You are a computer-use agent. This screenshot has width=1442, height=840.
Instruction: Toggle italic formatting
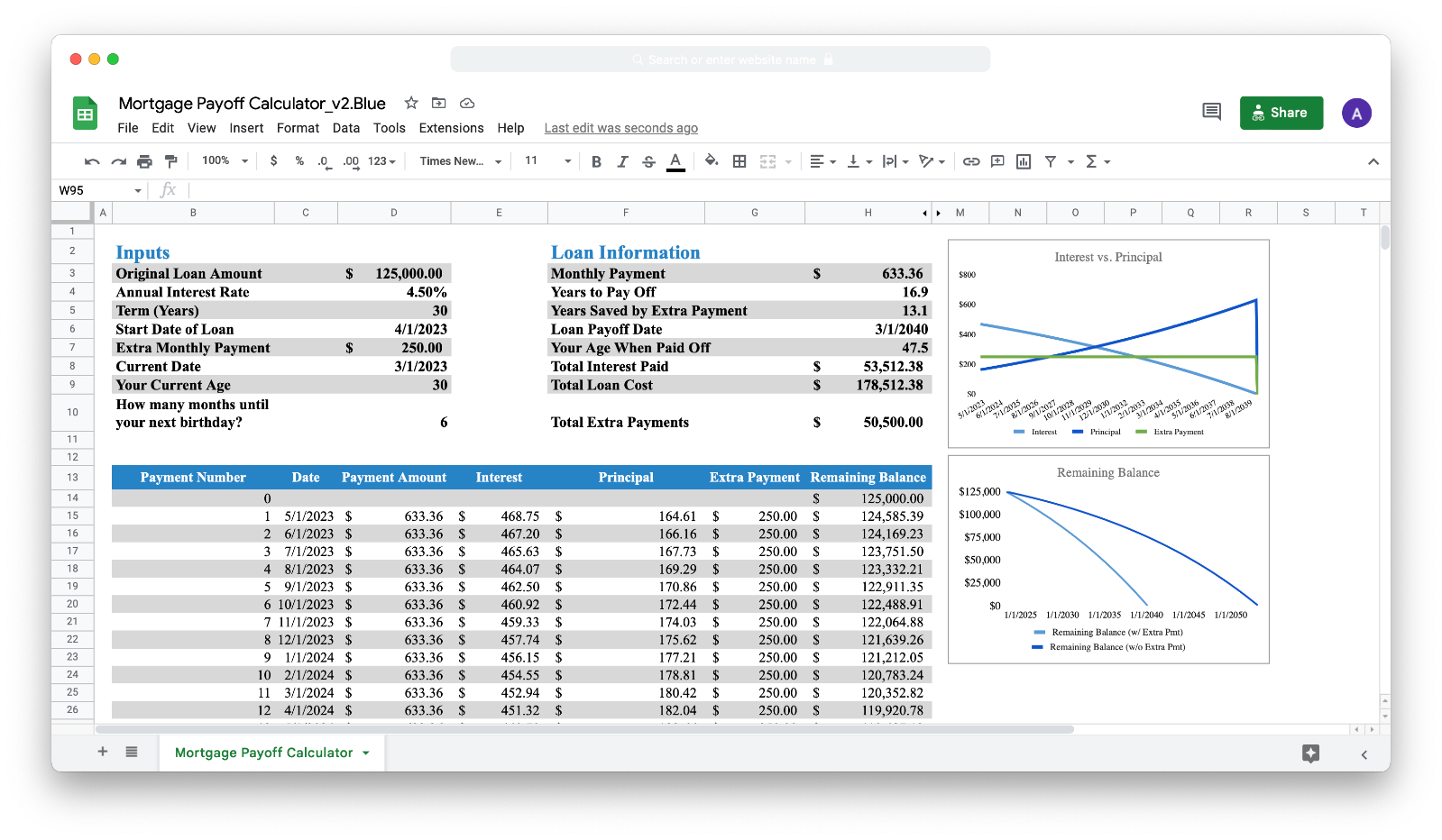(622, 161)
